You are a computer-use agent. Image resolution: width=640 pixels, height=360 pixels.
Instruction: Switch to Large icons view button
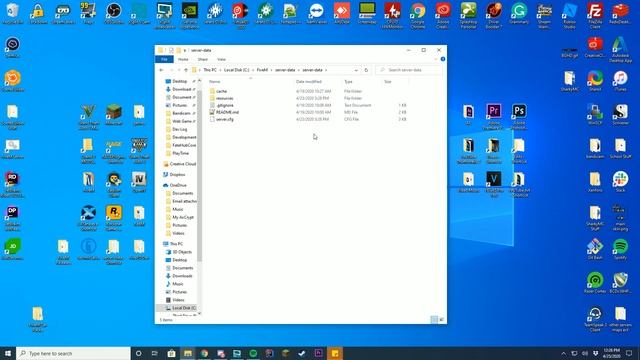point(441,320)
